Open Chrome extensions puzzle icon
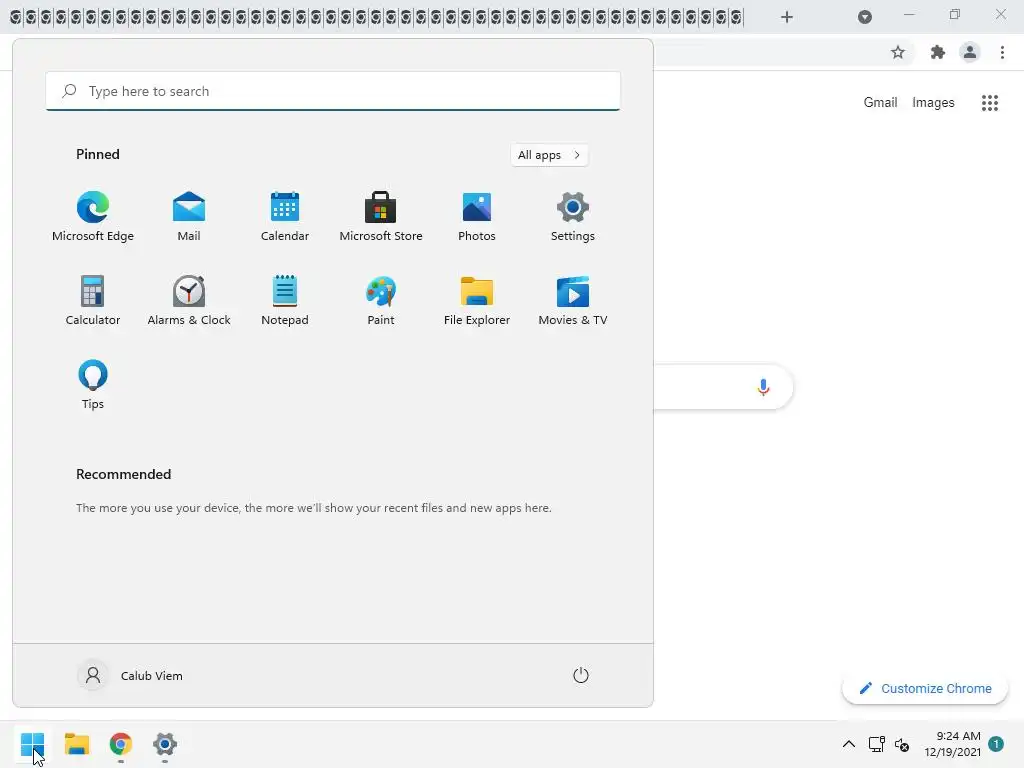Screen dimensions: 1024x768 point(938,52)
